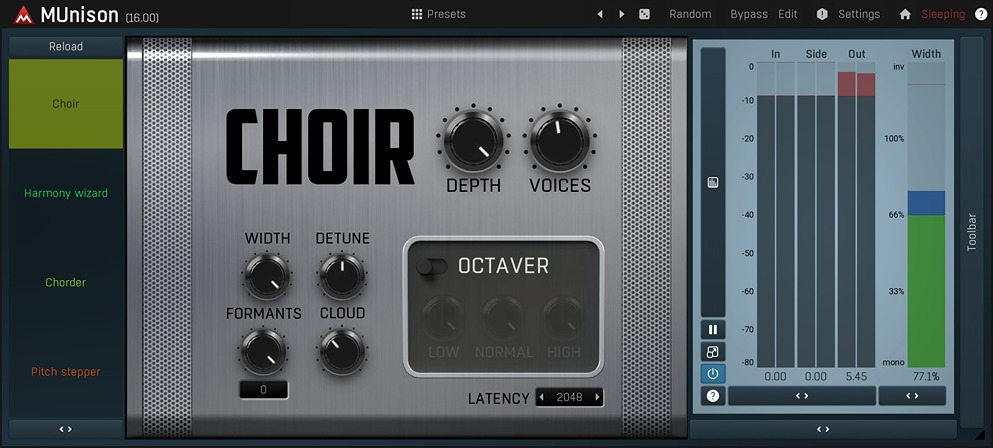Screen dimensions: 993x448
Task: Click the home icon in top bar
Action: pyautogui.click(x=905, y=14)
